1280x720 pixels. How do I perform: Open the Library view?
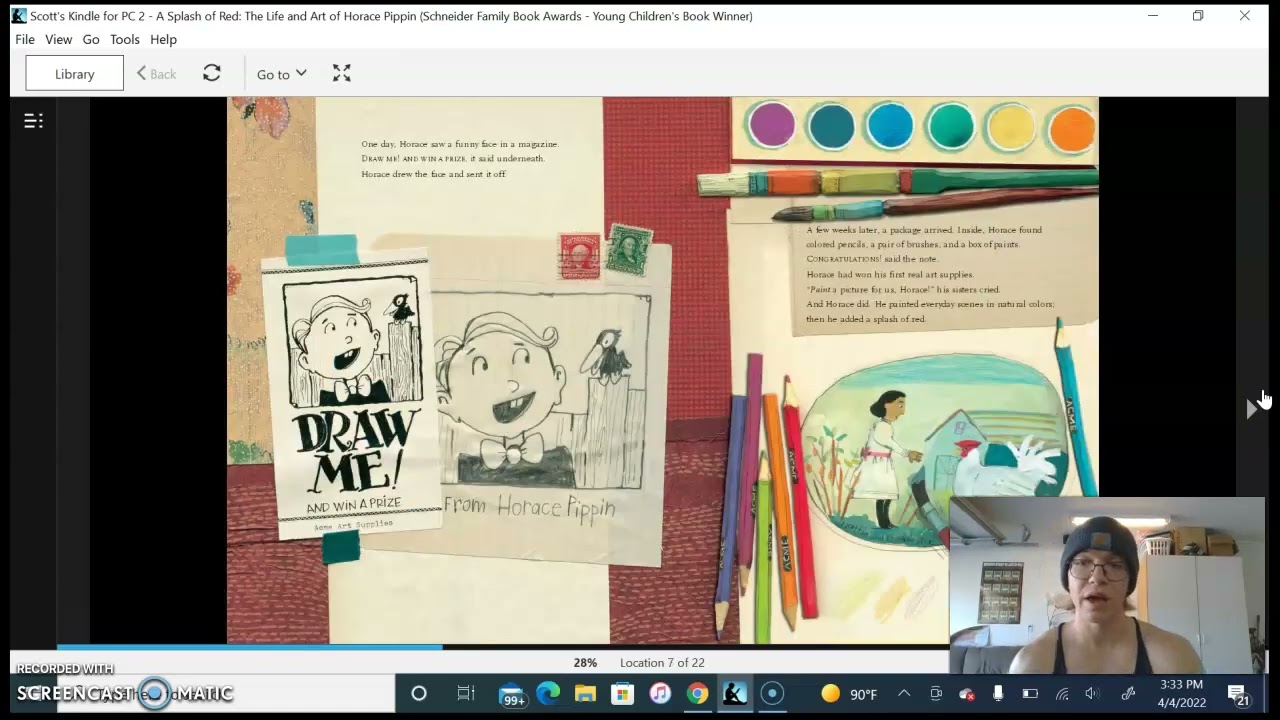click(x=75, y=74)
